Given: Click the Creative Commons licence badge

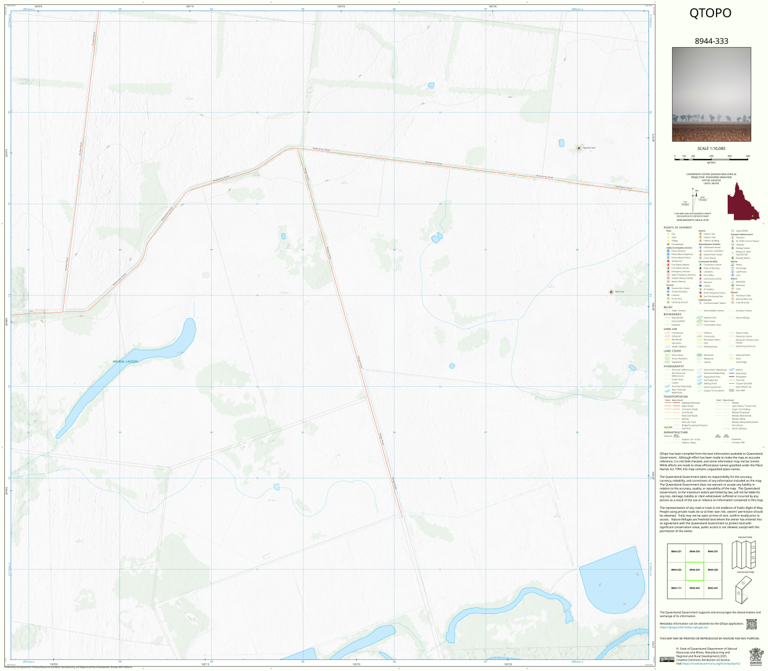Looking at the screenshot, I should coord(667,659).
